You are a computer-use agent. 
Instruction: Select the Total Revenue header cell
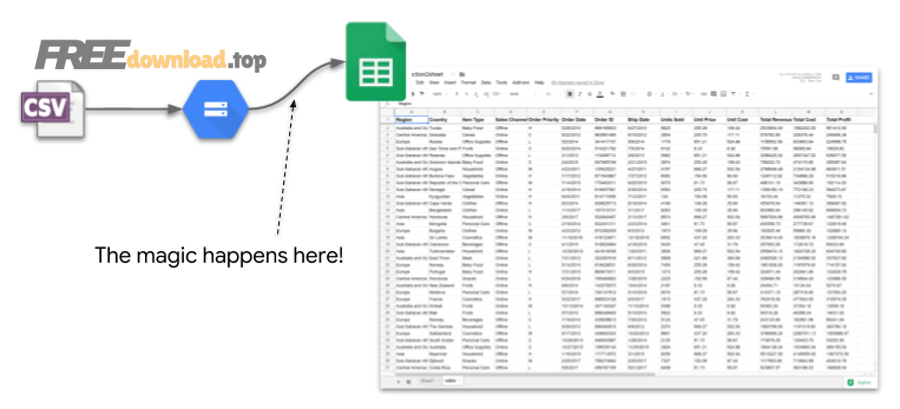(776, 119)
